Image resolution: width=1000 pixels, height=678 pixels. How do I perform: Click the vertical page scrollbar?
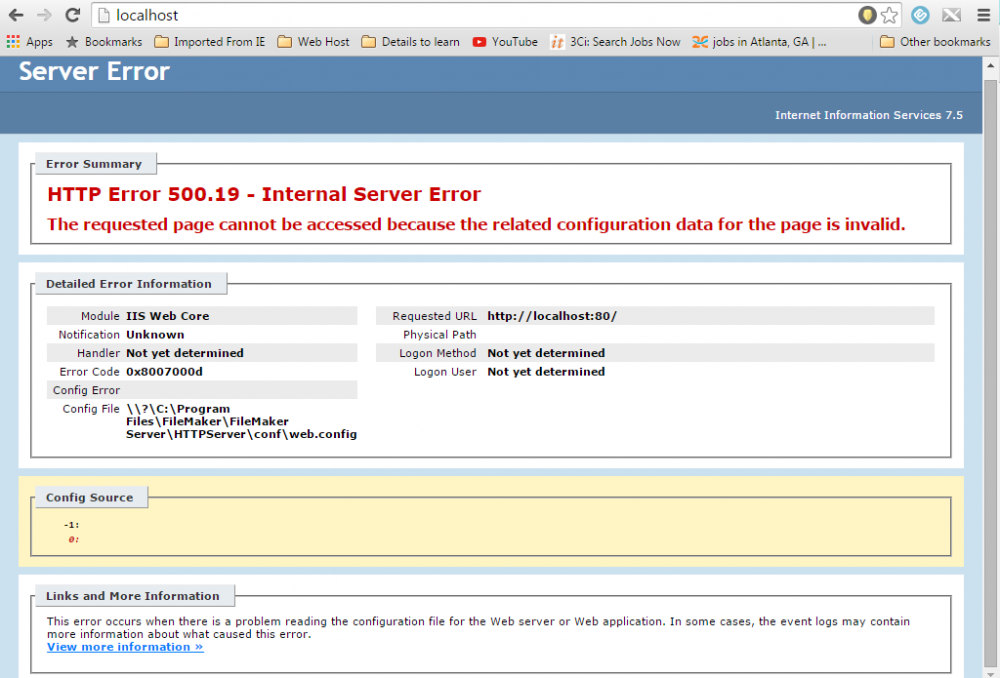992,300
